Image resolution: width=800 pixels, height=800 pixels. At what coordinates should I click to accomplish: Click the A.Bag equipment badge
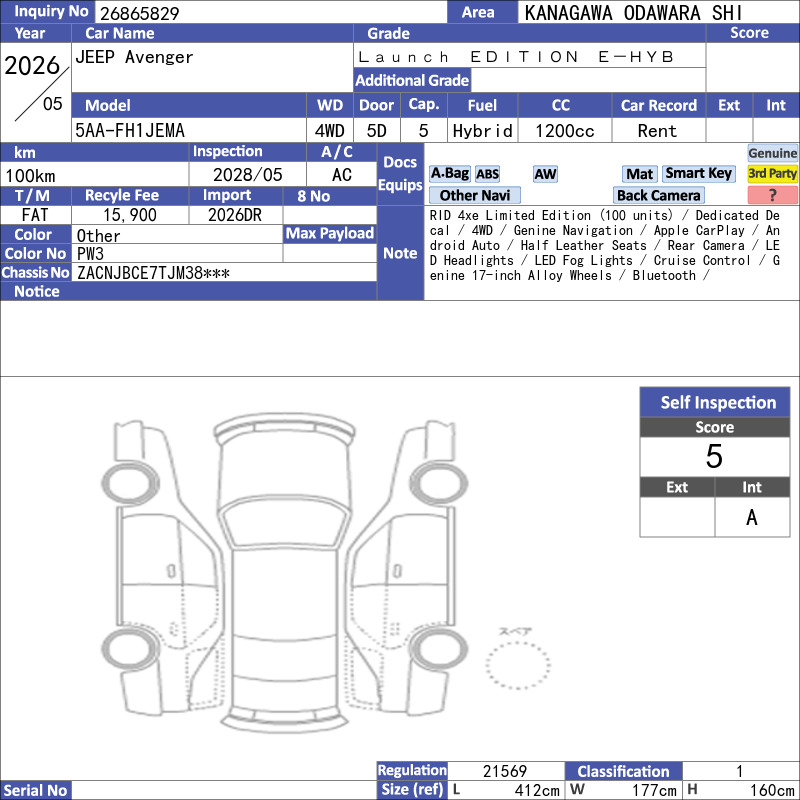tap(449, 173)
